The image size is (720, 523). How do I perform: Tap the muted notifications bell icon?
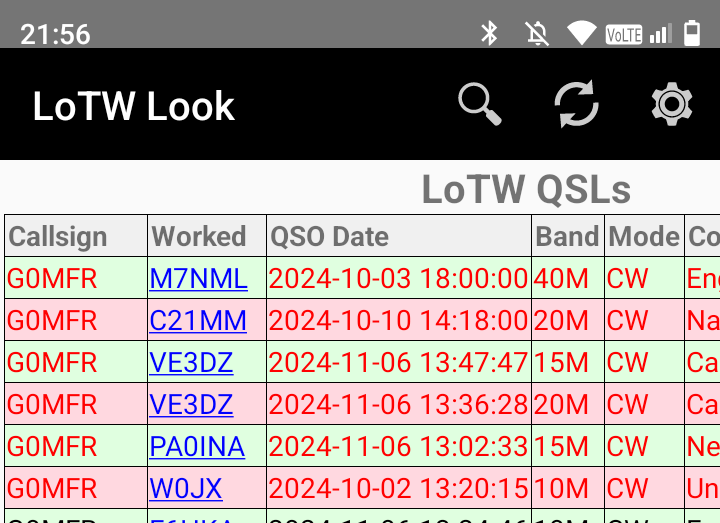[537, 34]
